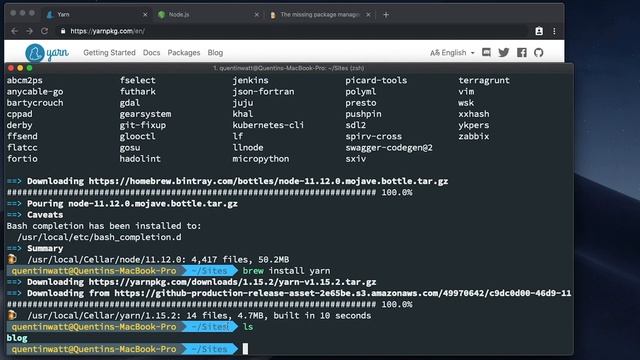Viewport: 640px width, 360px height.
Task: Click 'bartycrouch' in terminal output
Action: [x=35, y=103]
